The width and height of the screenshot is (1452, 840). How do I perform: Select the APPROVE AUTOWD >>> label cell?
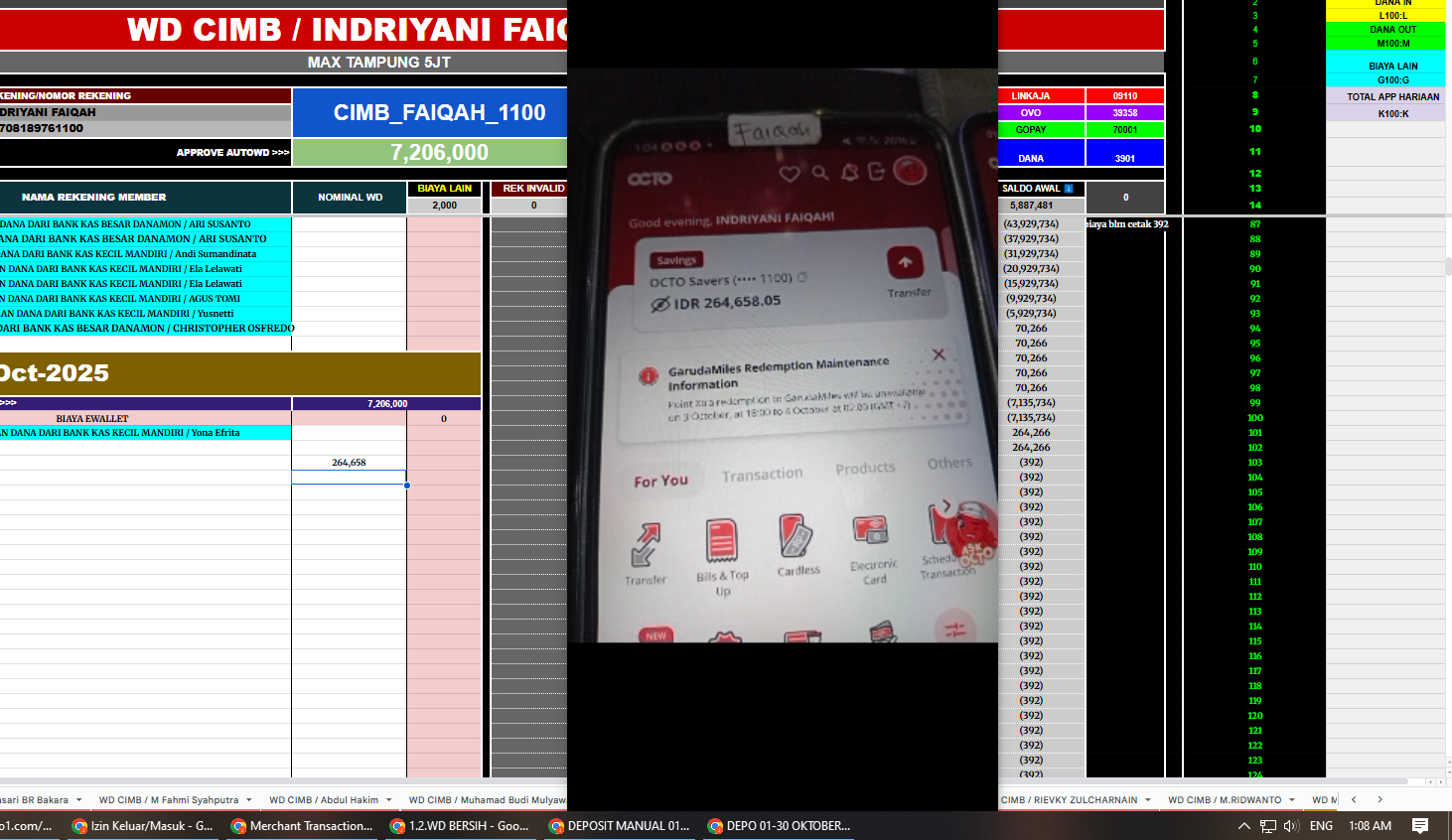(145, 152)
